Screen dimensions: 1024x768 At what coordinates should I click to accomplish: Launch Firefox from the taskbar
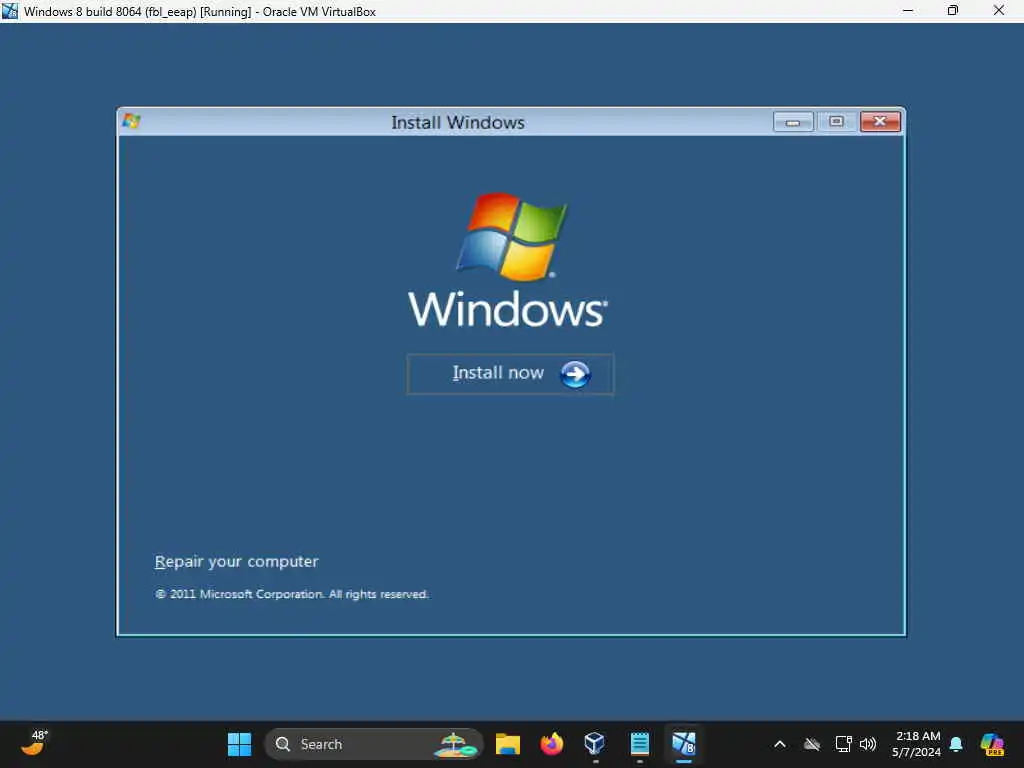click(x=551, y=744)
